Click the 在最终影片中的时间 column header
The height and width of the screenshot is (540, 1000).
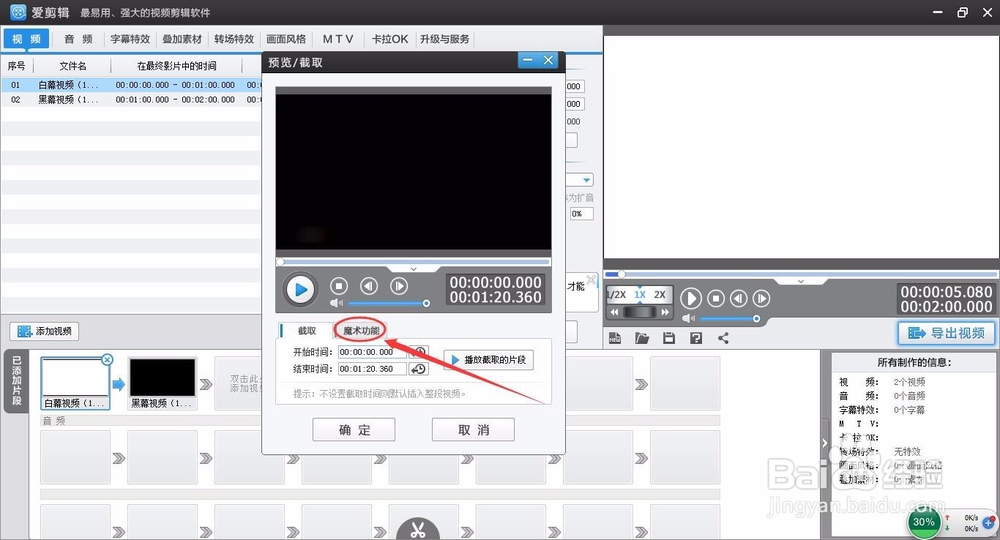(x=177, y=66)
